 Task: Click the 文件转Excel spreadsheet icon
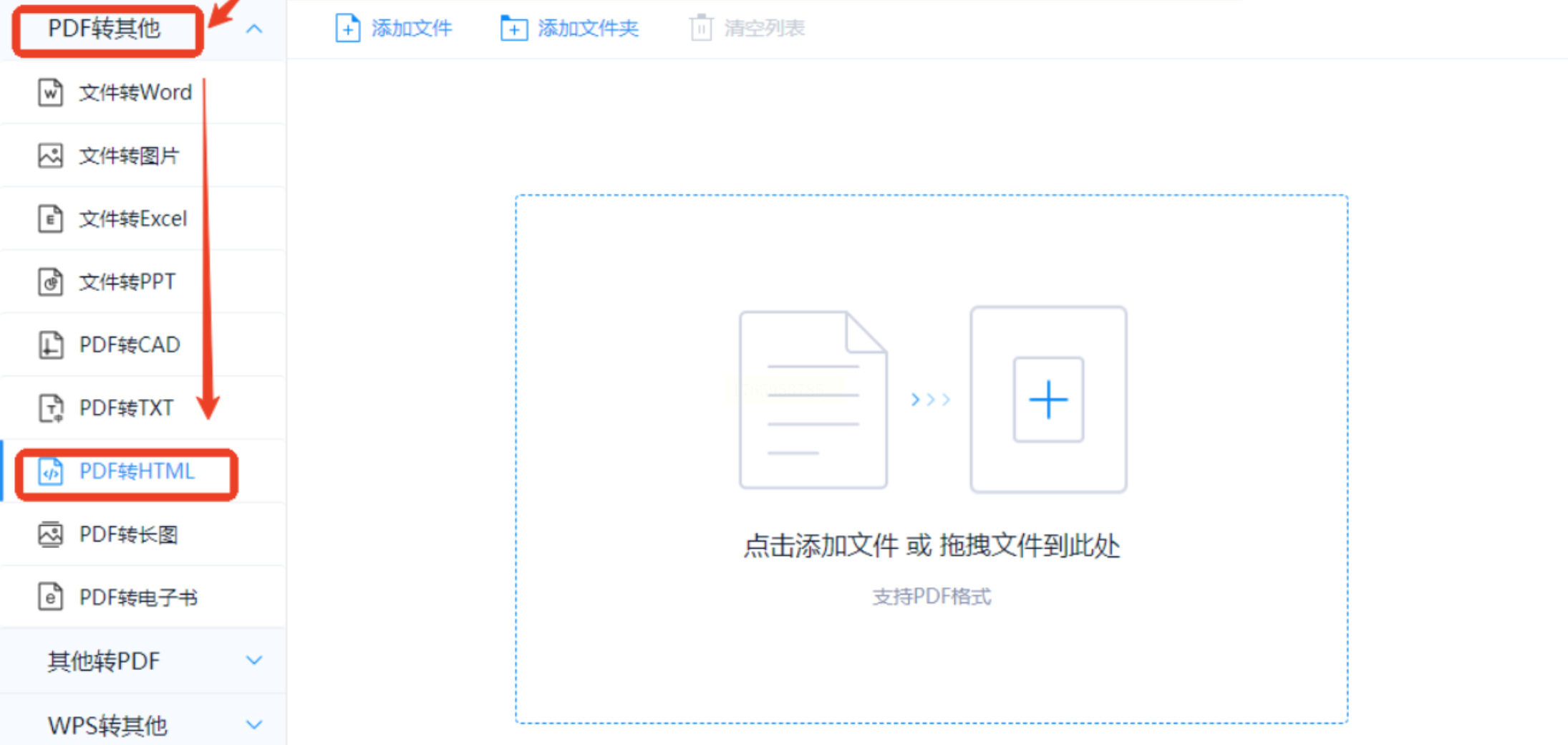[x=50, y=218]
